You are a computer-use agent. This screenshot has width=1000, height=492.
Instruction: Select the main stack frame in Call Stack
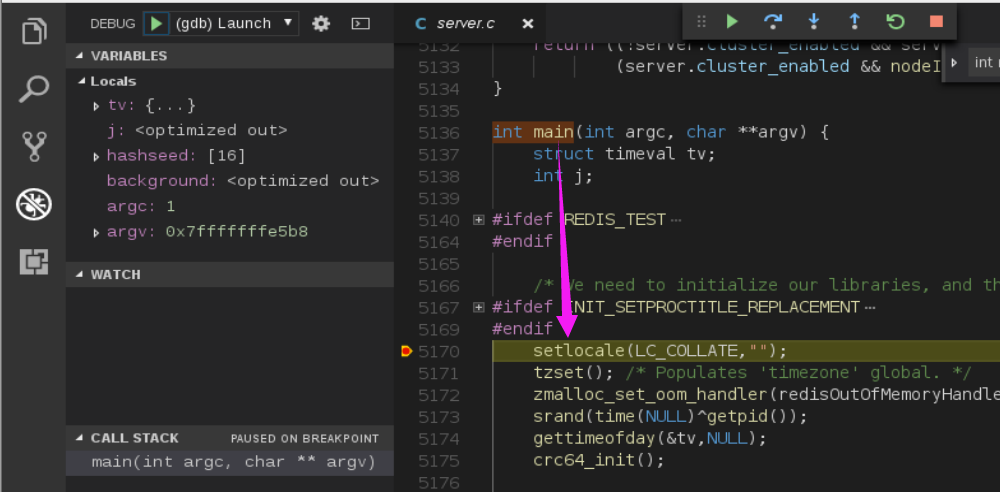point(232,462)
